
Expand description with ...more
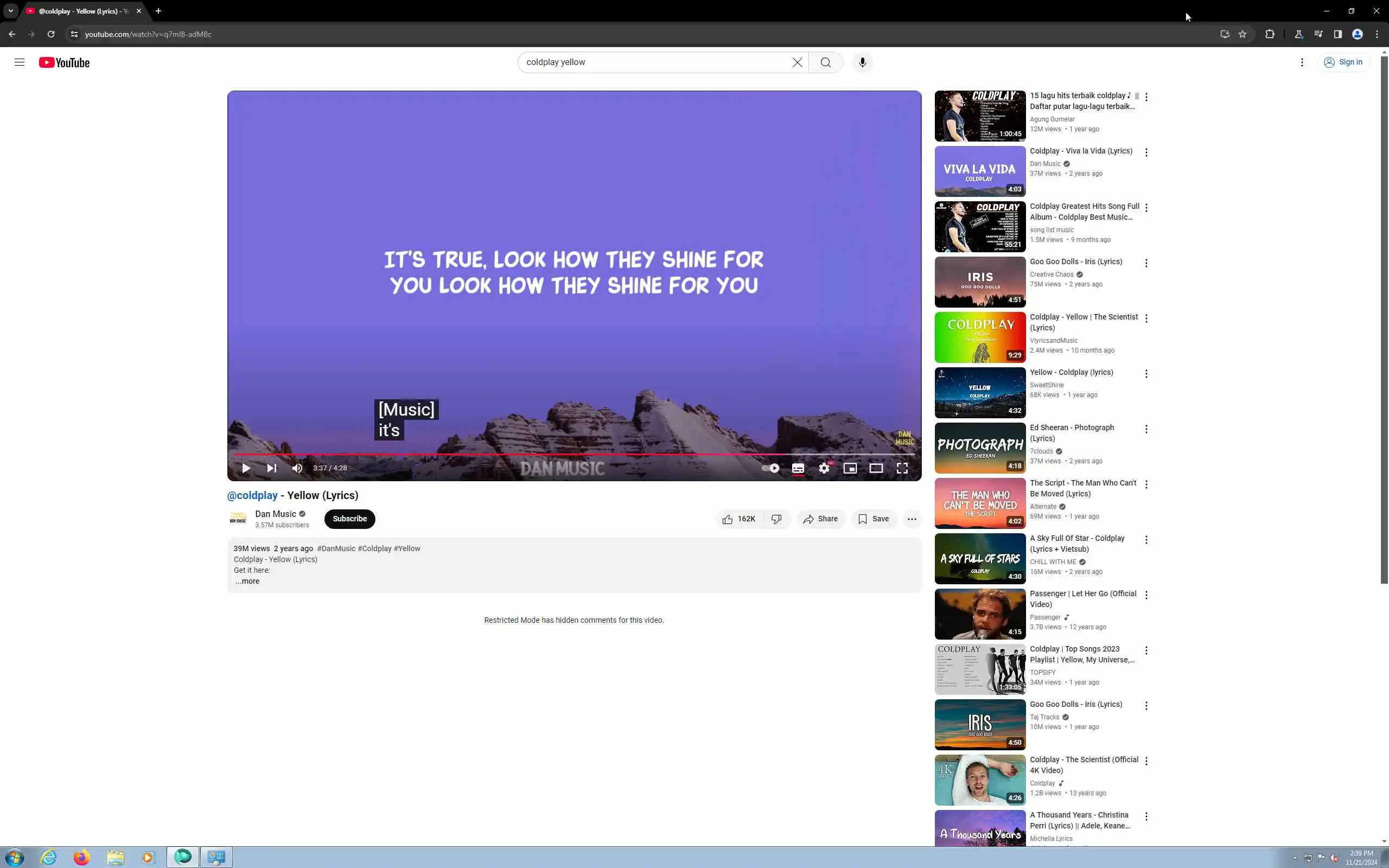247,581
